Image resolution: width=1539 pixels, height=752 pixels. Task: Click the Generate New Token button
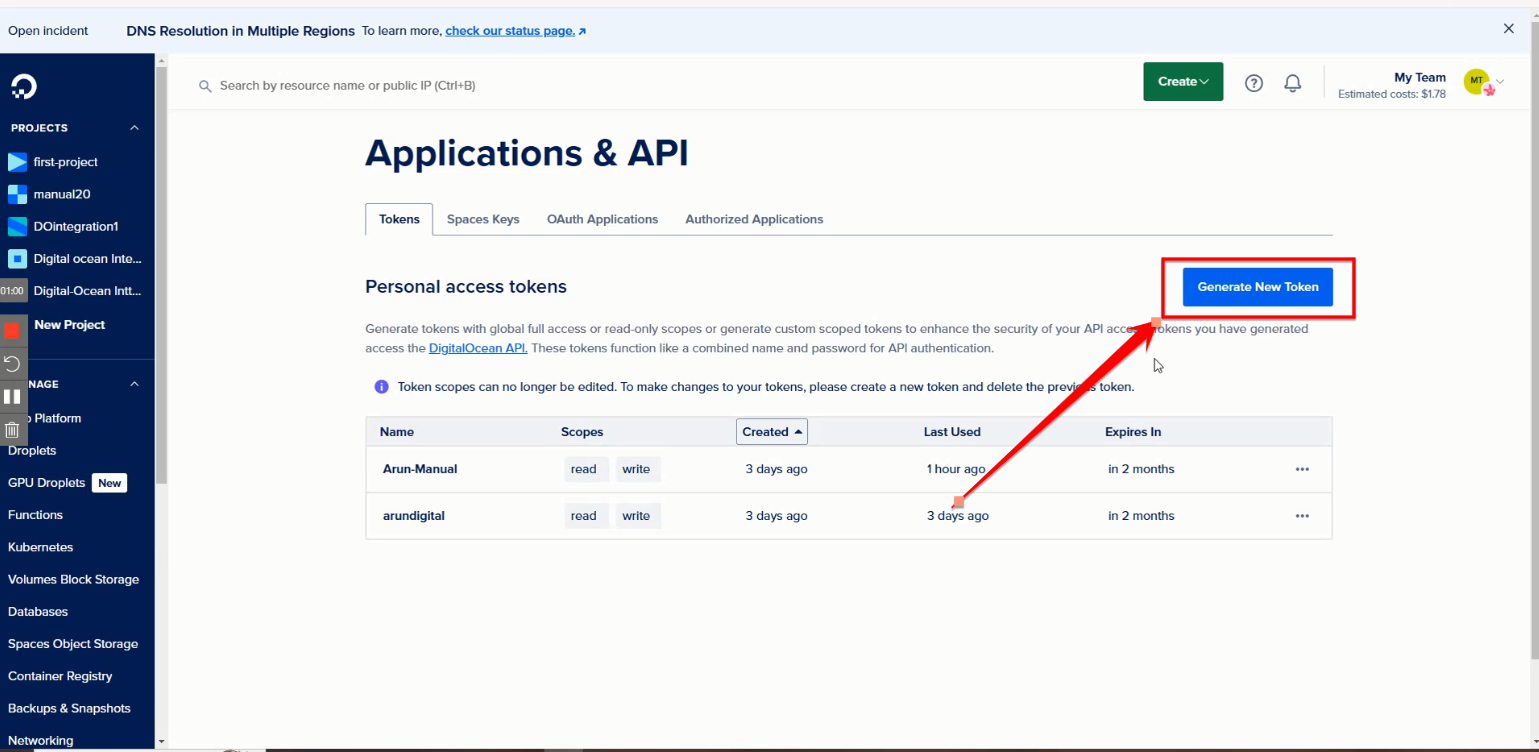(x=1257, y=287)
